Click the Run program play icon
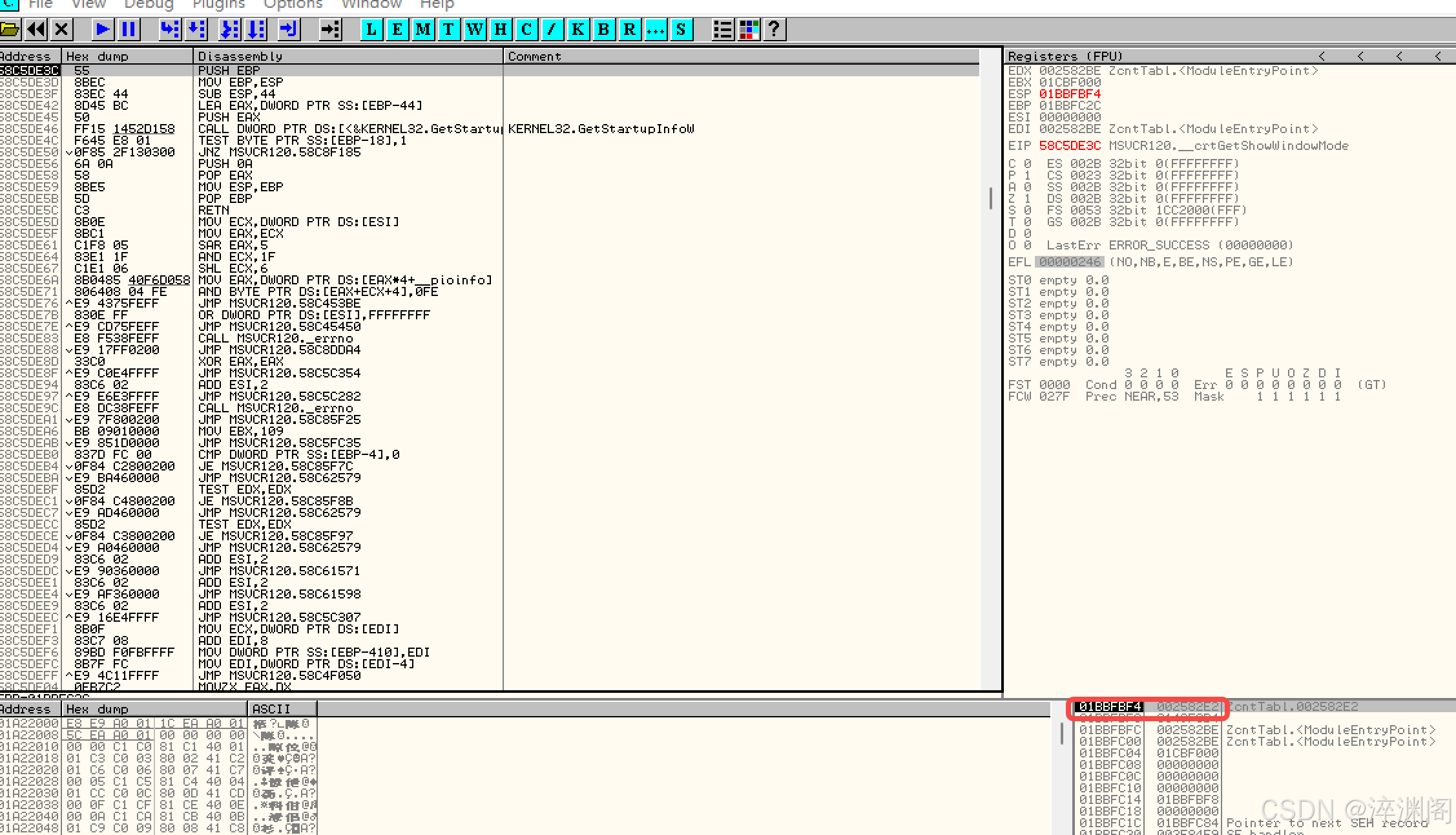Viewport: 1456px width, 835px height. click(102, 29)
